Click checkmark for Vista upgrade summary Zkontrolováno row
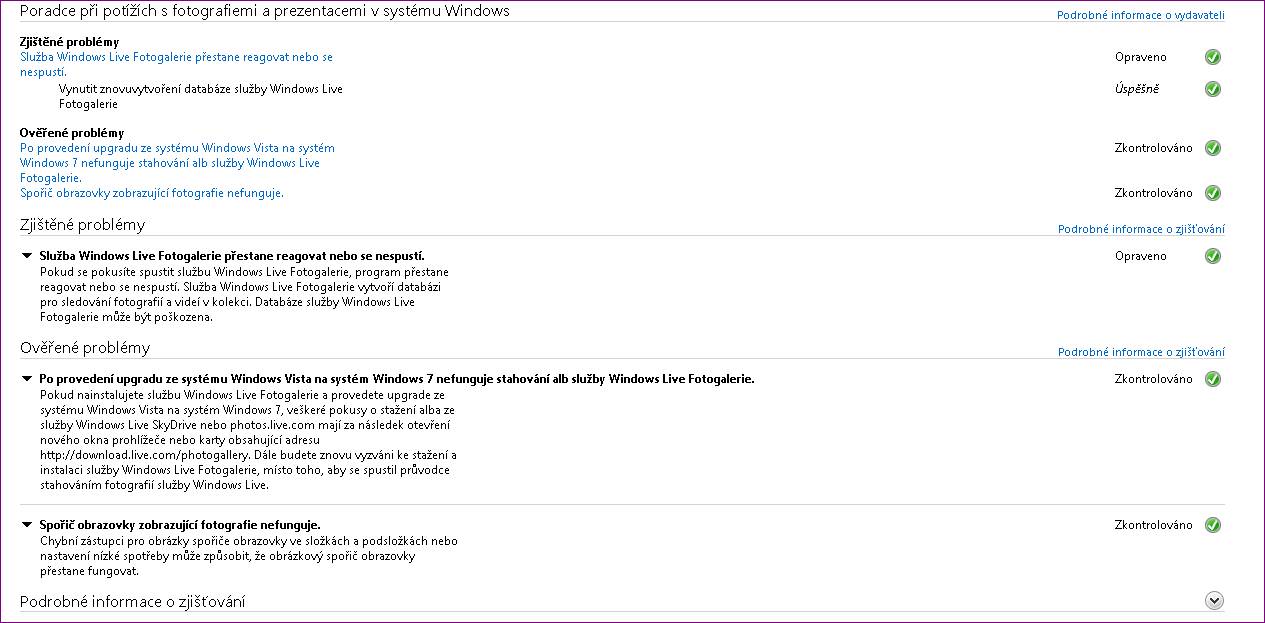This screenshot has height=623, width=1265. pyautogui.click(x=1213, y=148)
